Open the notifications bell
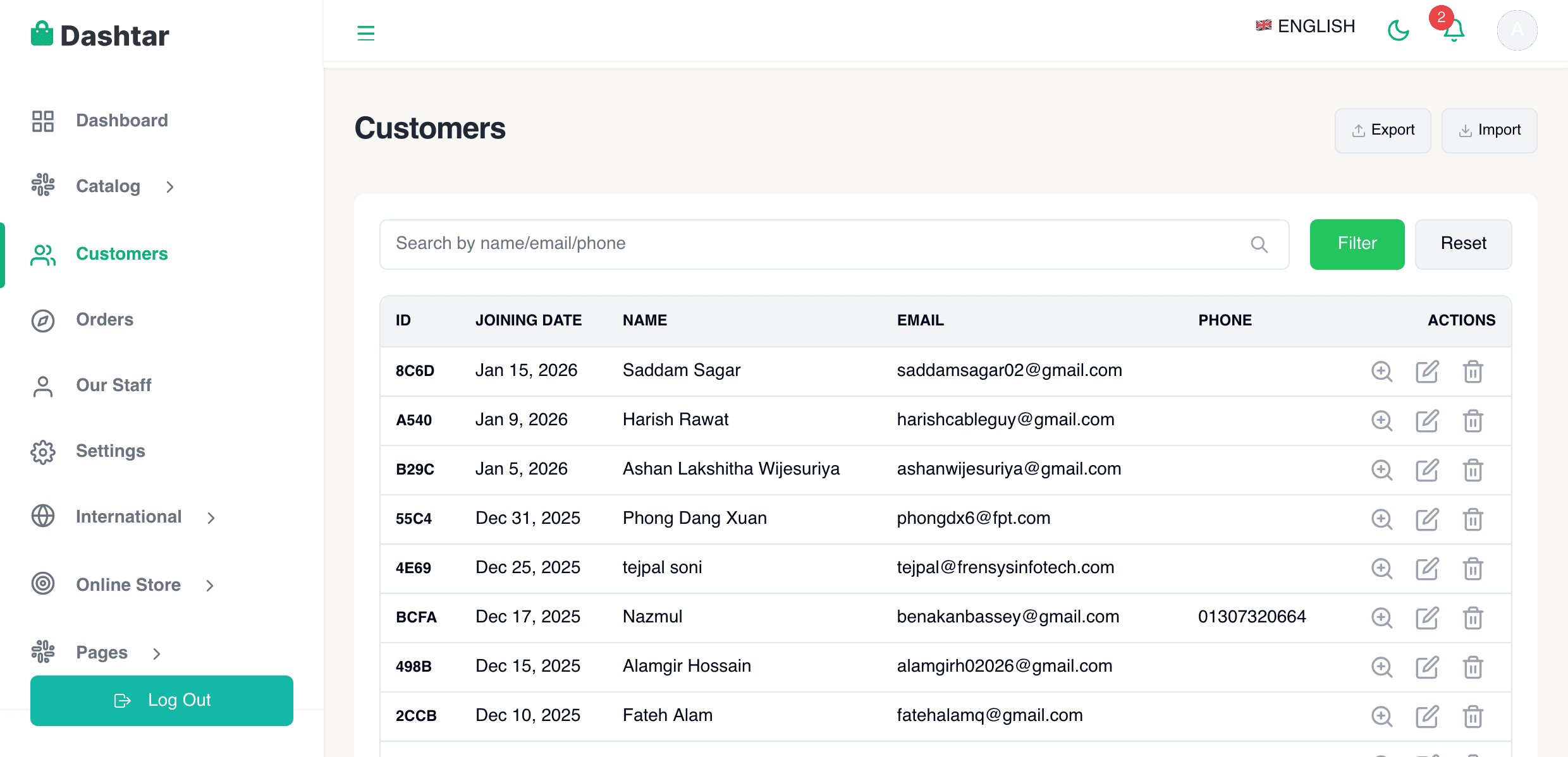The width and height of the screenshot is (1568, 757). [x=1452, y=30]
